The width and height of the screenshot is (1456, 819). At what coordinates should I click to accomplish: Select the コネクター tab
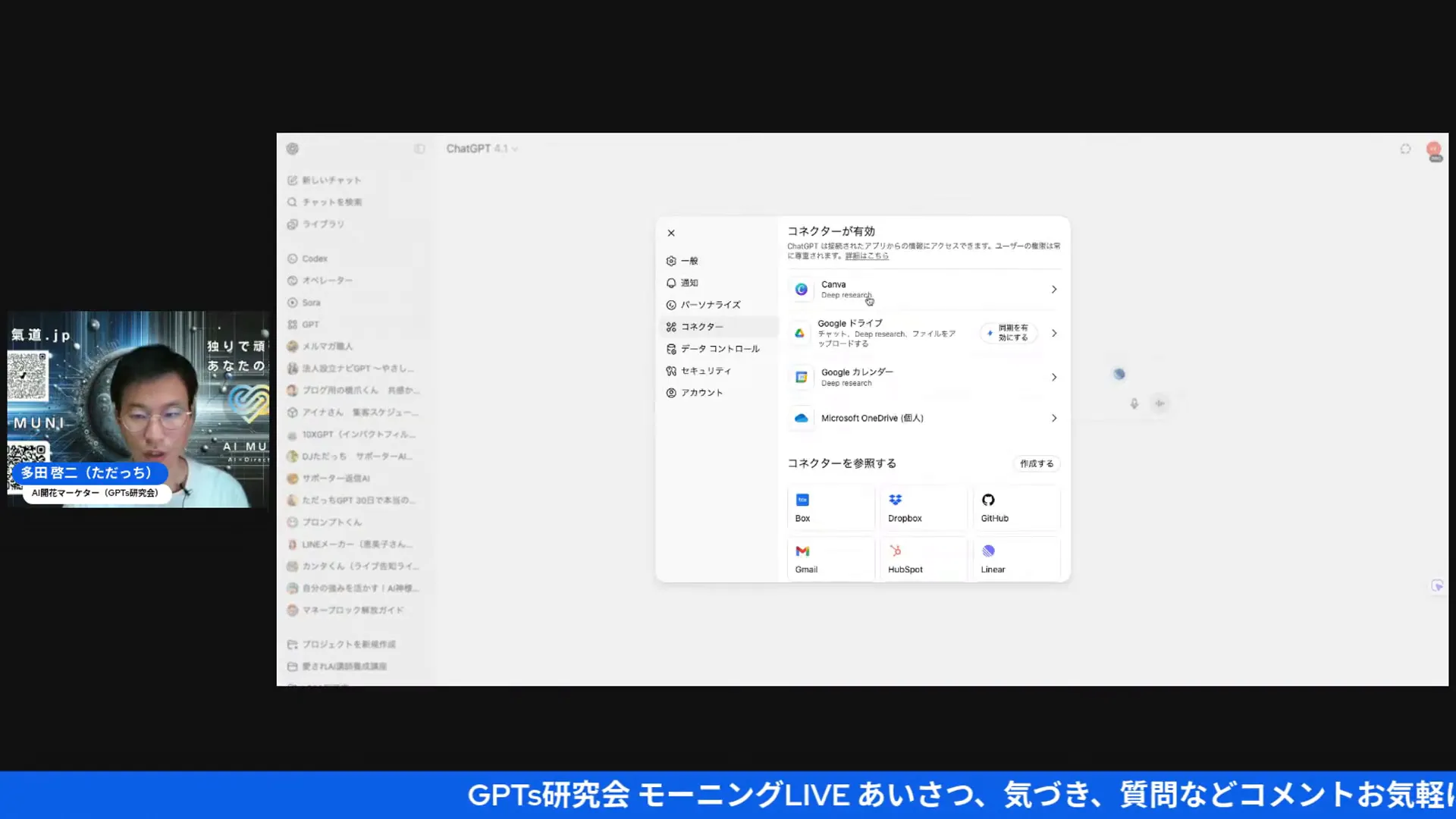pyautogui.click(x=718, y=327)
